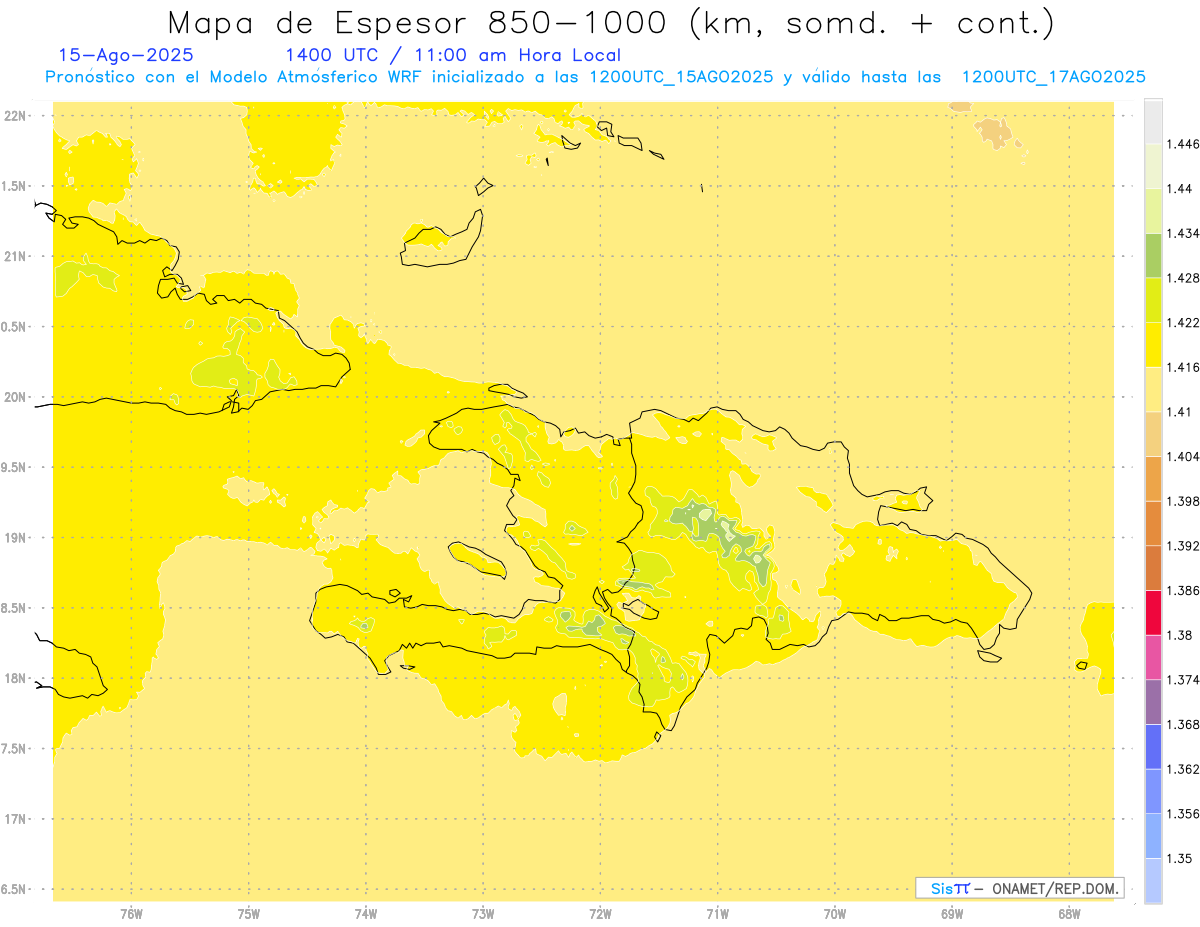
Task: Click the legend value 1.368
Action: pos(1183,724)
